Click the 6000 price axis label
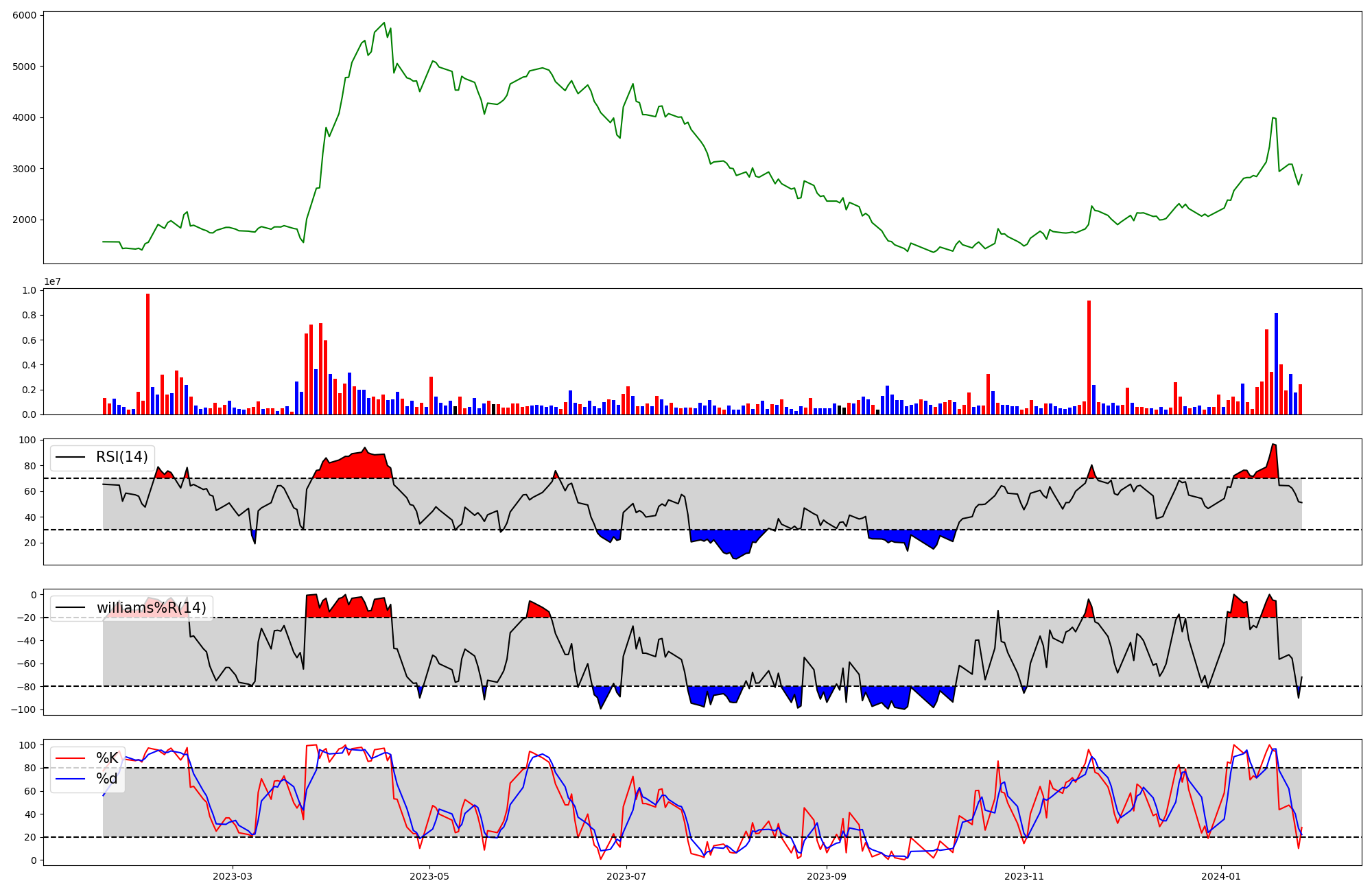The image size is (1372, 892). coord(26,15)
